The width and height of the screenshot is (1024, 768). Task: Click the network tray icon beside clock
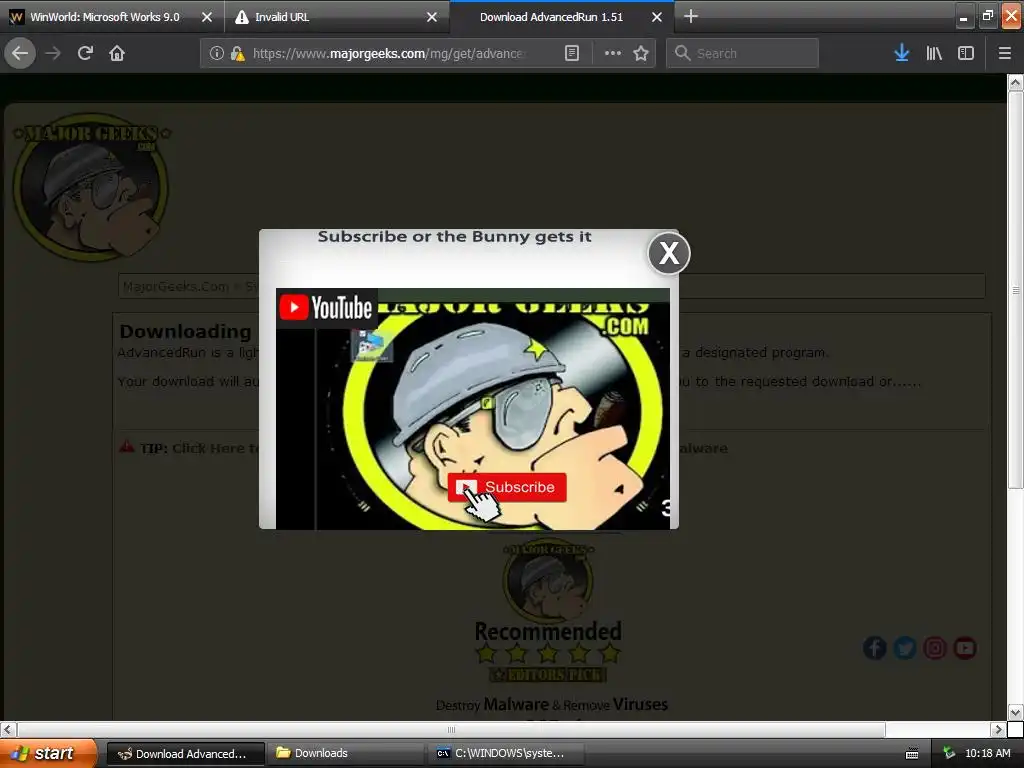[x=949, y=753]
